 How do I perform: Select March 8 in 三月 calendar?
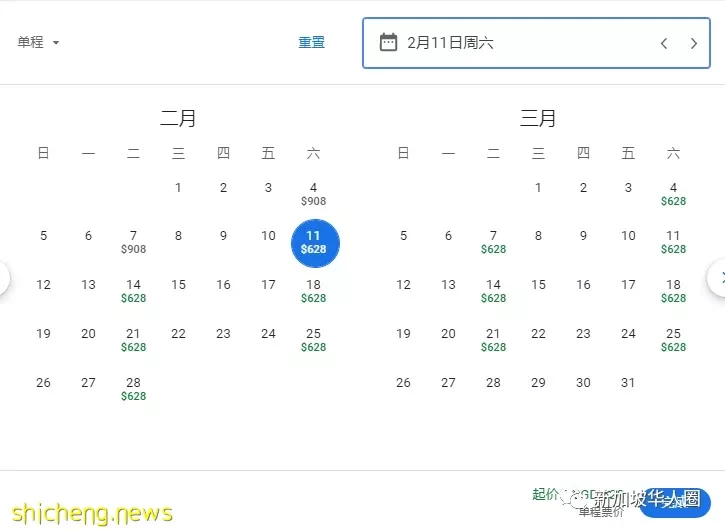tap(538, 236)
